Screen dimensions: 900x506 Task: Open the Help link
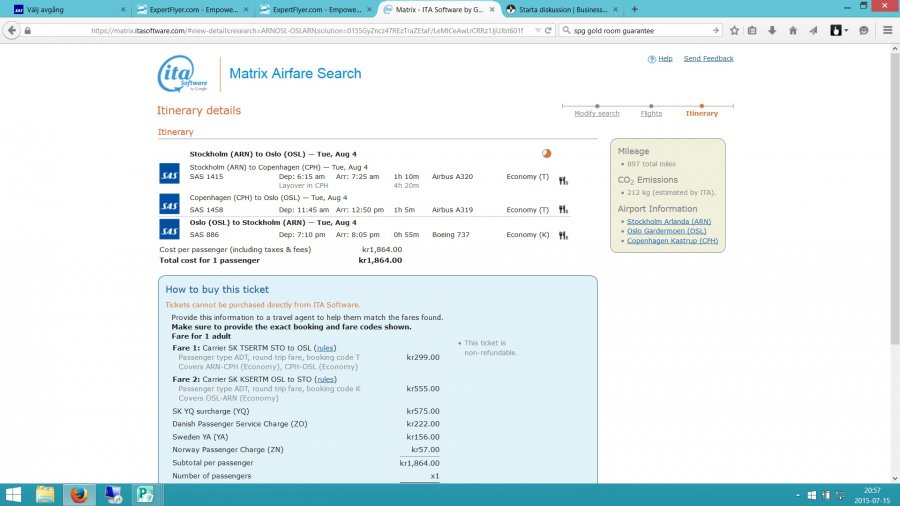click(665, 59)
